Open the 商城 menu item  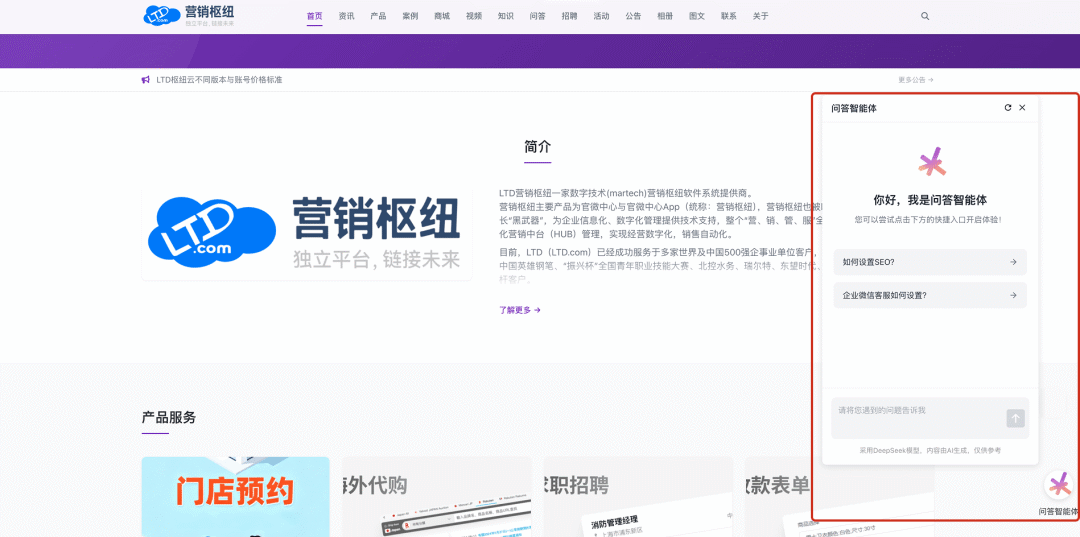[442, 16]
